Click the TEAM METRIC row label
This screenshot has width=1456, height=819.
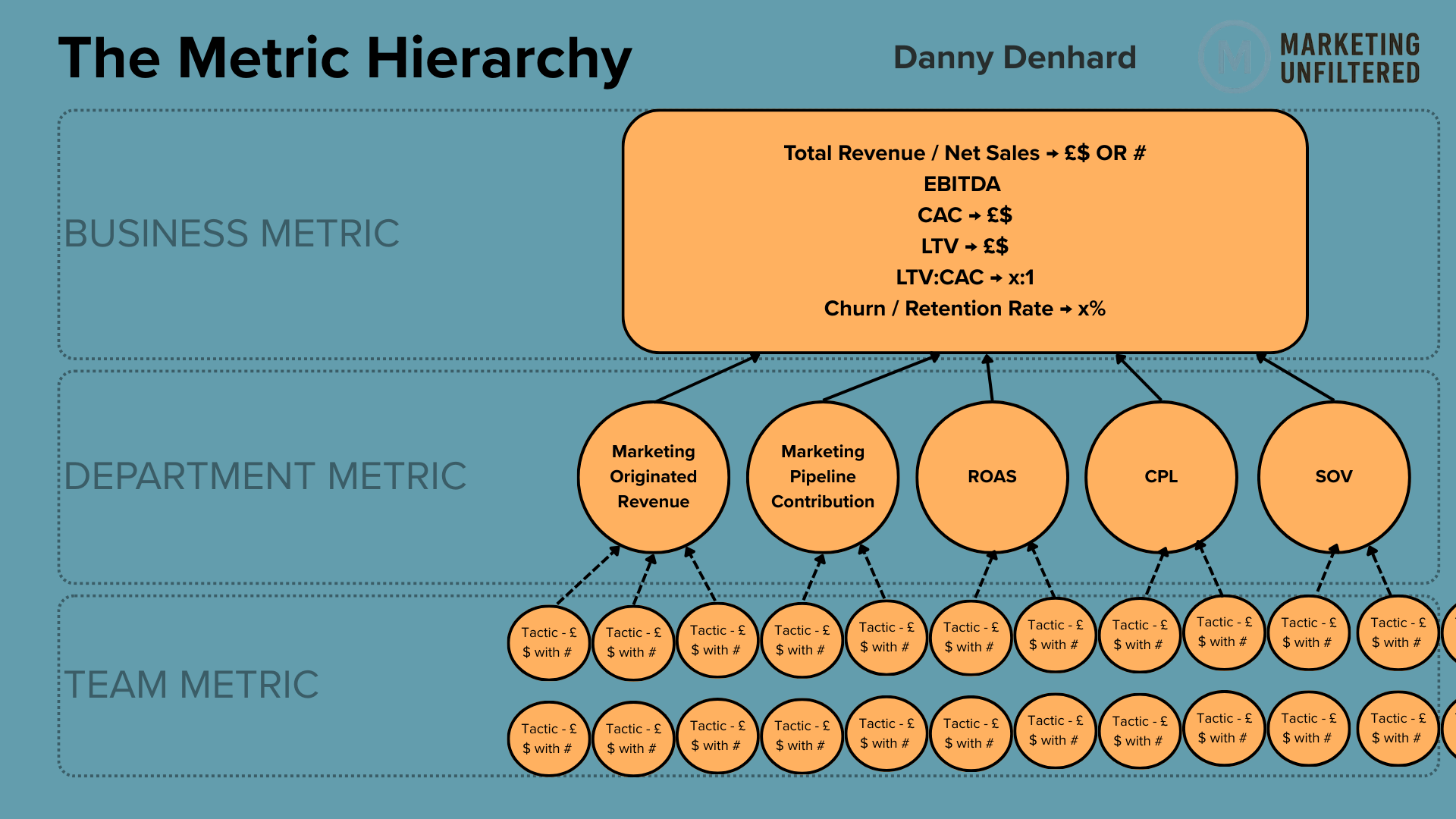(x=191, y=685)
